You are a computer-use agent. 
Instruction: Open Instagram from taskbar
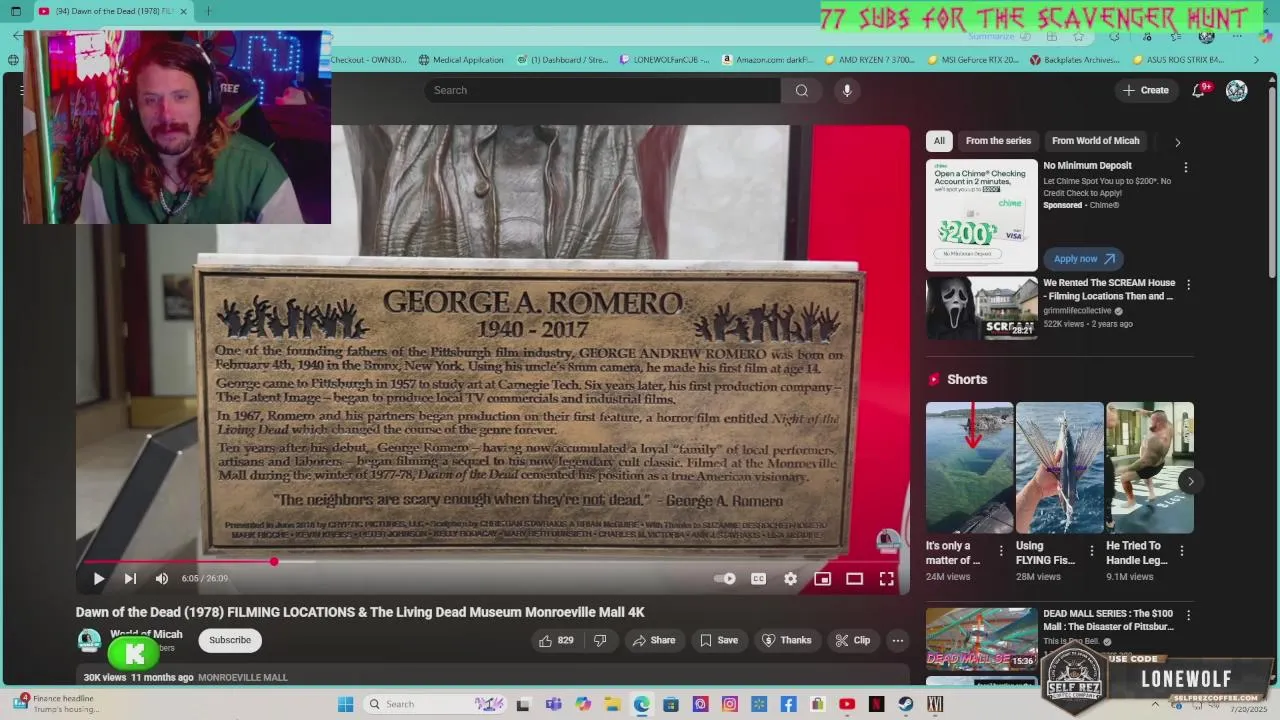(729, 704)
